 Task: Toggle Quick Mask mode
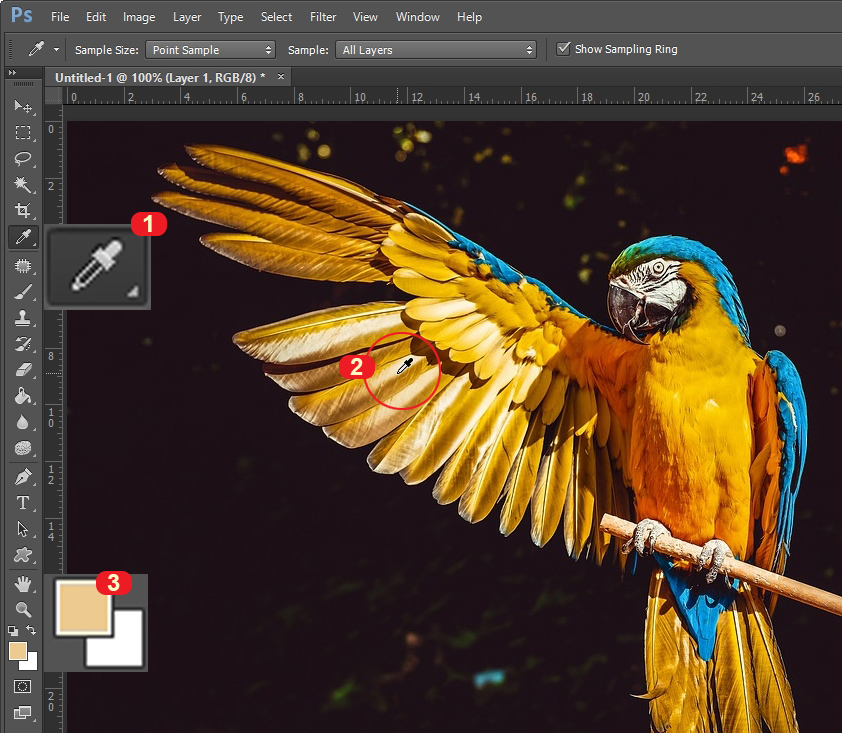coord(23,686)
